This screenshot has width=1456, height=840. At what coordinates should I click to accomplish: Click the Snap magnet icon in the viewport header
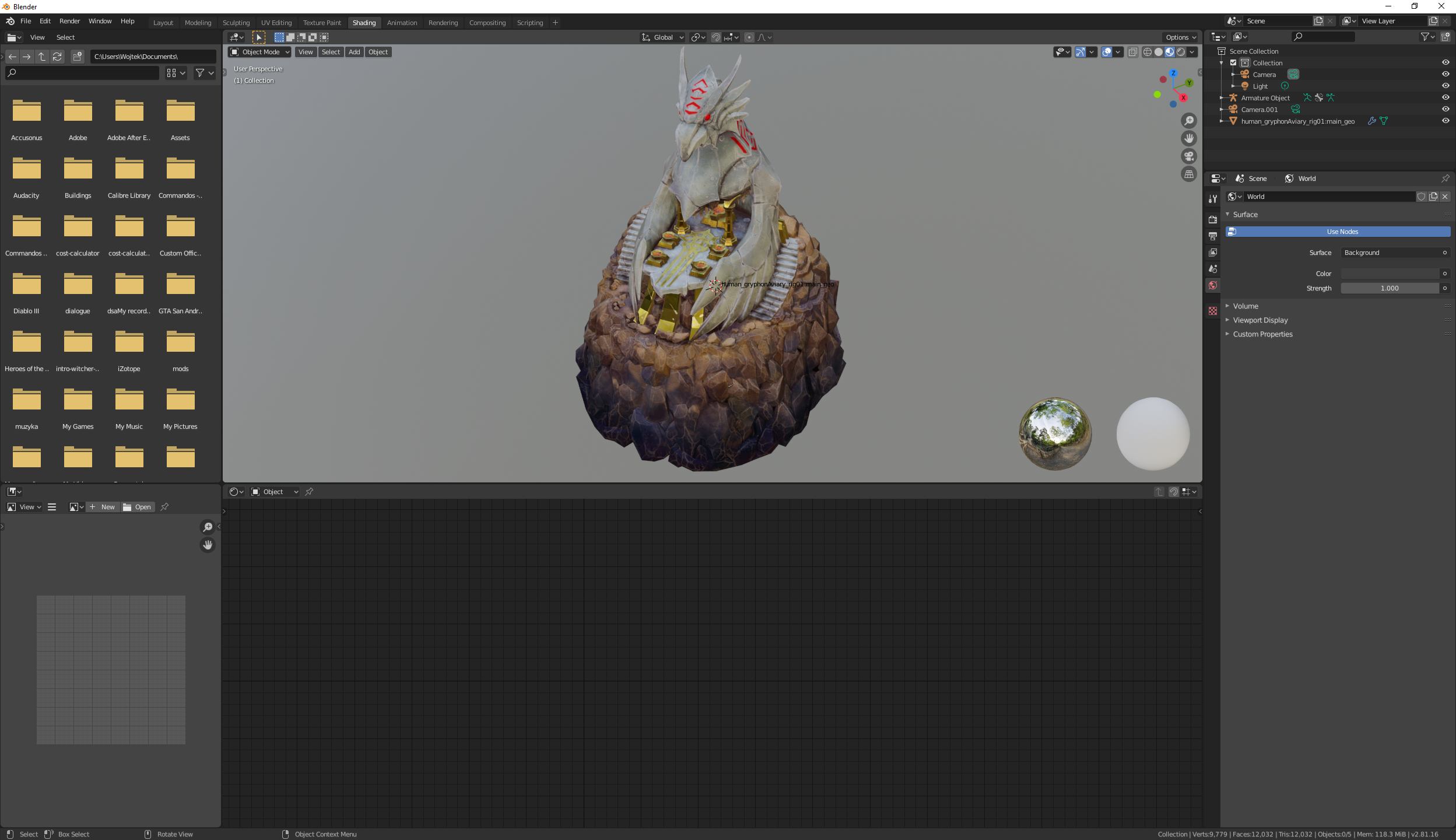(716, 37)
